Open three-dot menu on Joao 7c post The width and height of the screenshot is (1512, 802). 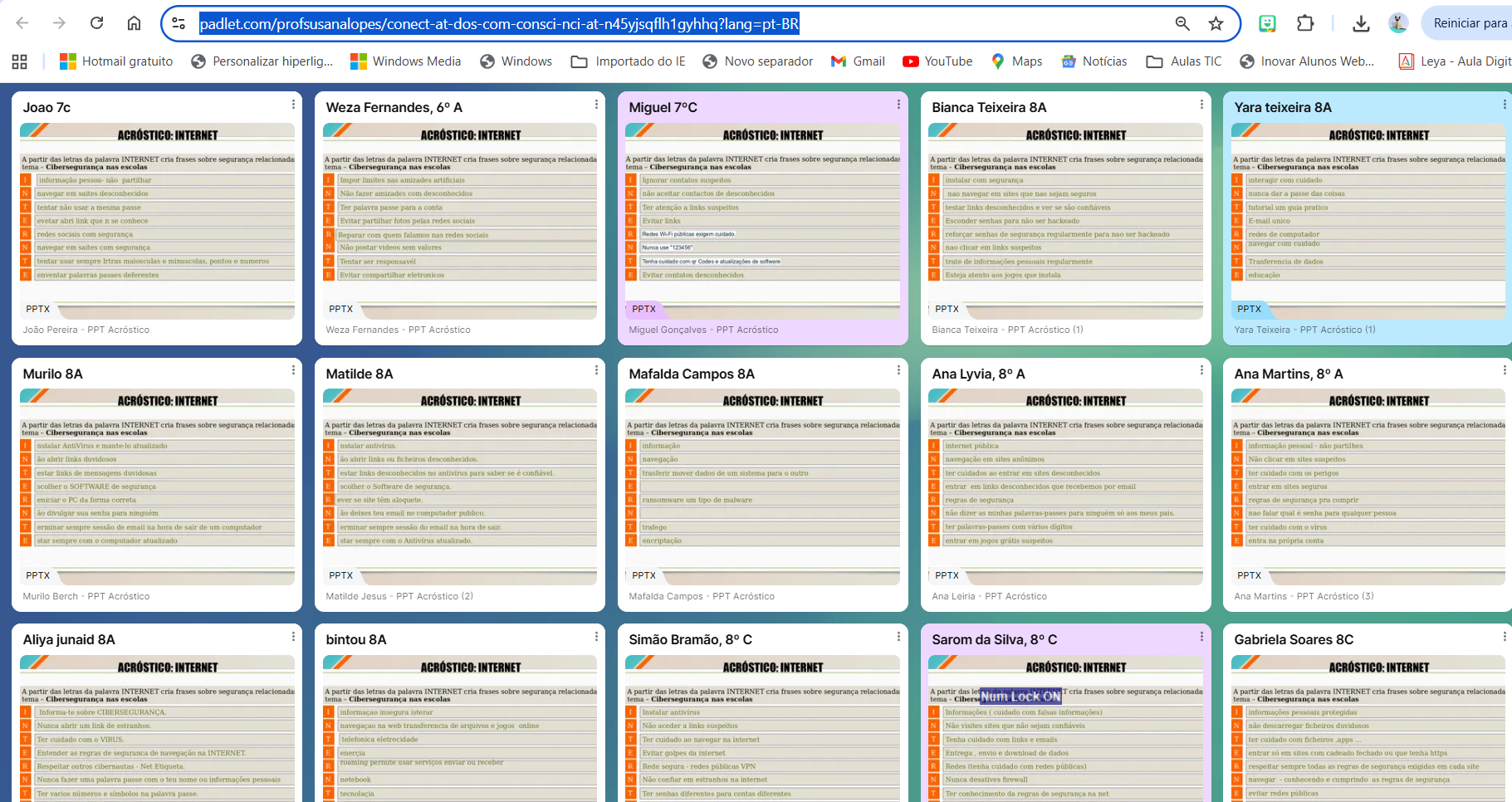pyautogui.click(x=293, y=105)
